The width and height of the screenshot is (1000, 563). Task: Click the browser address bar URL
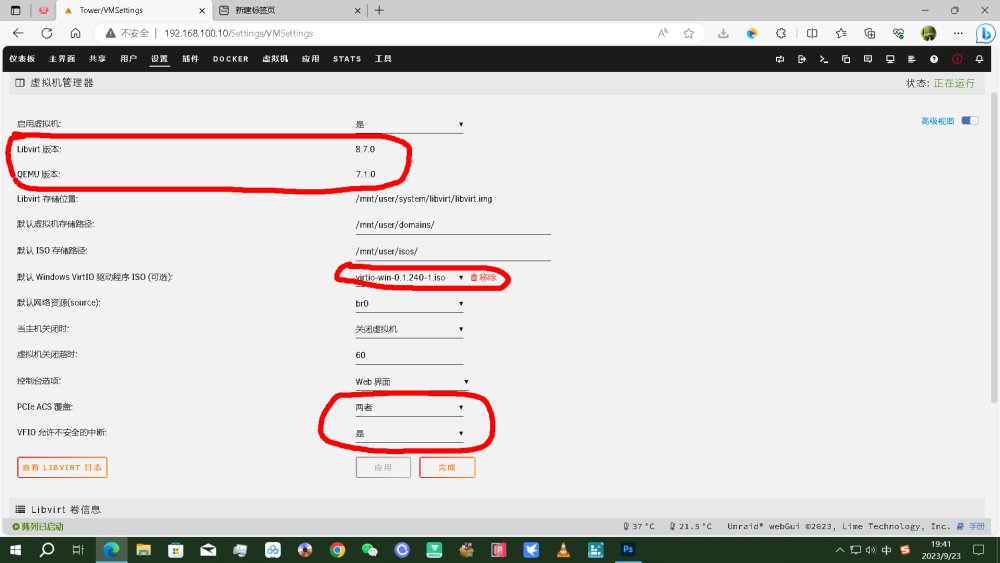point(239,33)
